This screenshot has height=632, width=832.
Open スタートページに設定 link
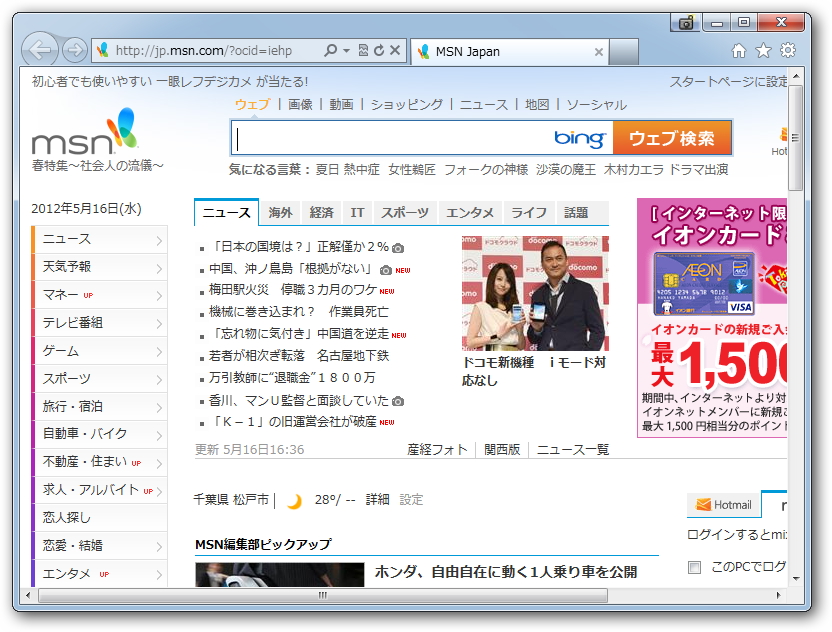pyautogui.click(x=728, y=82)
